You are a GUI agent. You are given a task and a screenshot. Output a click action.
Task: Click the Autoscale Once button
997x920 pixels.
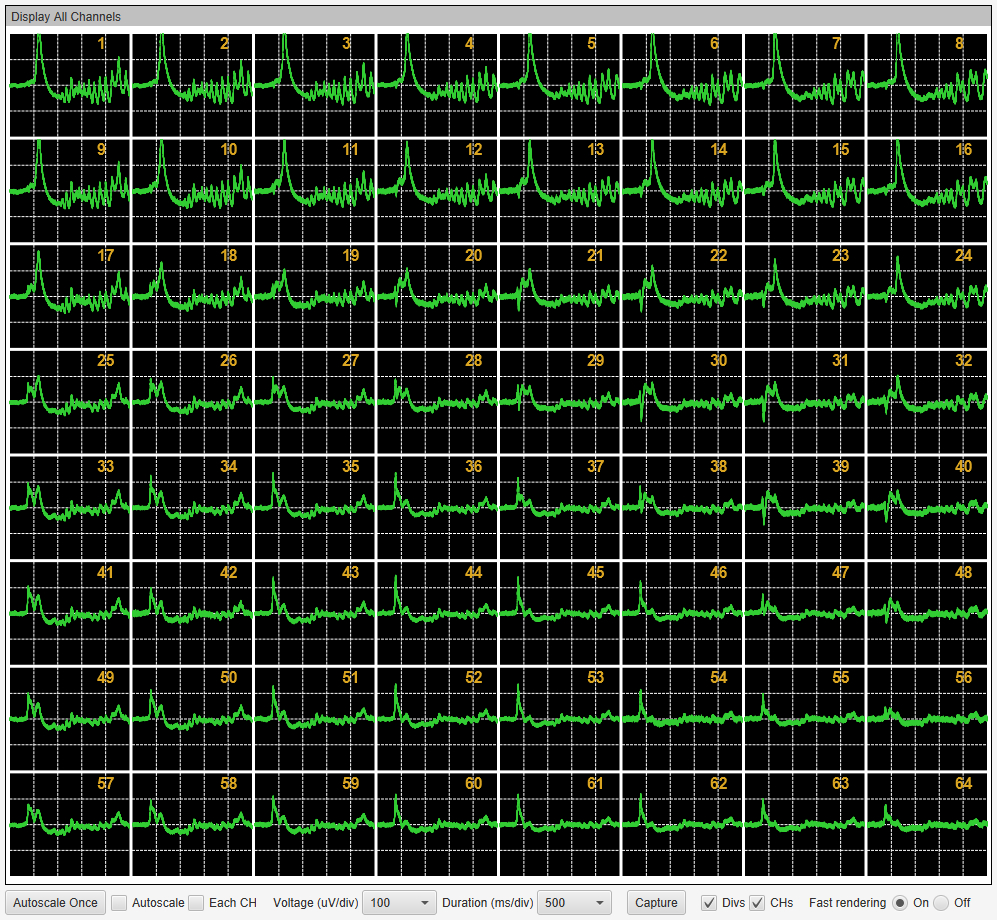pos(55,903)
